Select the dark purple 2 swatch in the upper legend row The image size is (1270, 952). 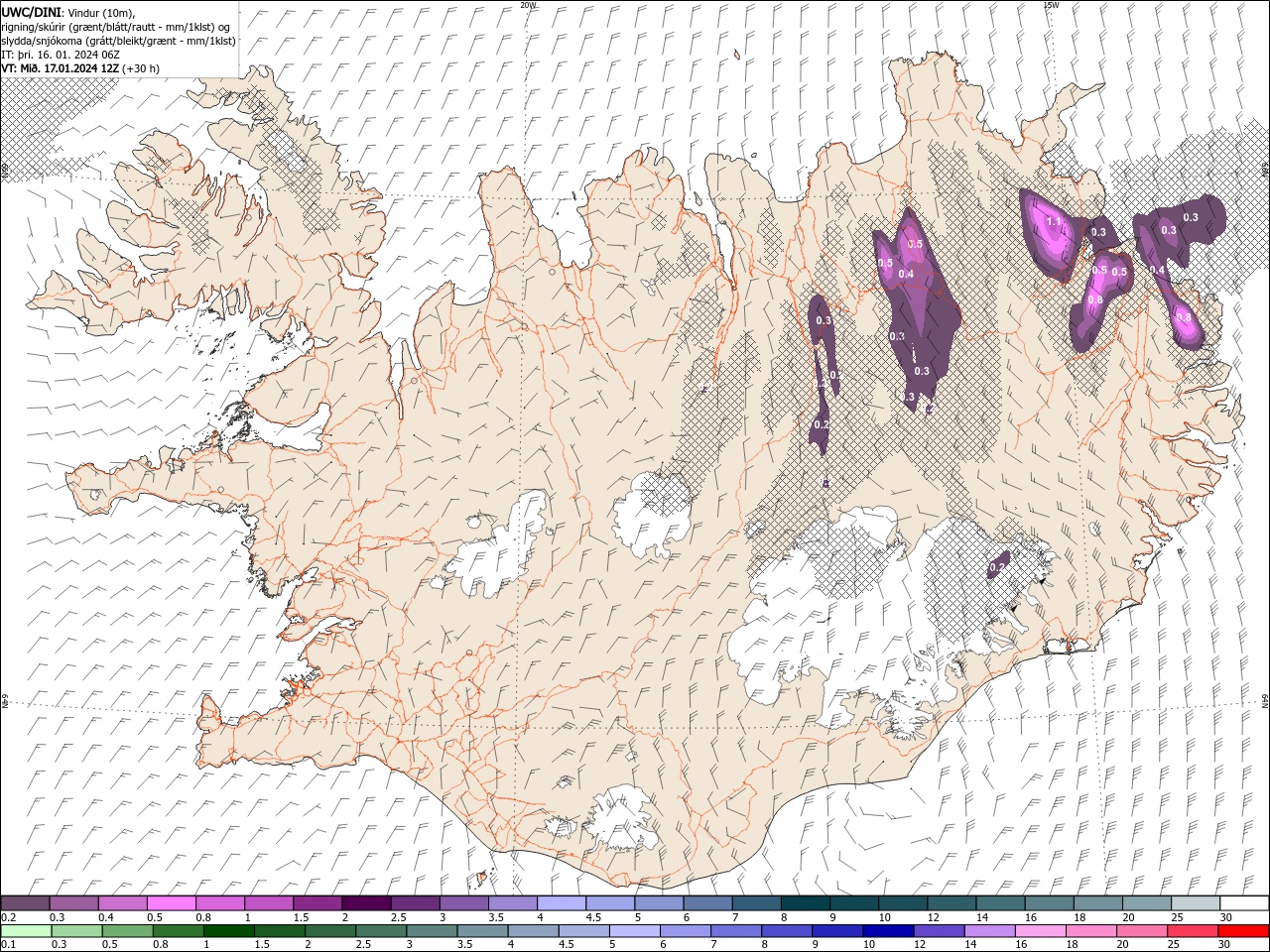click(366, 903)
